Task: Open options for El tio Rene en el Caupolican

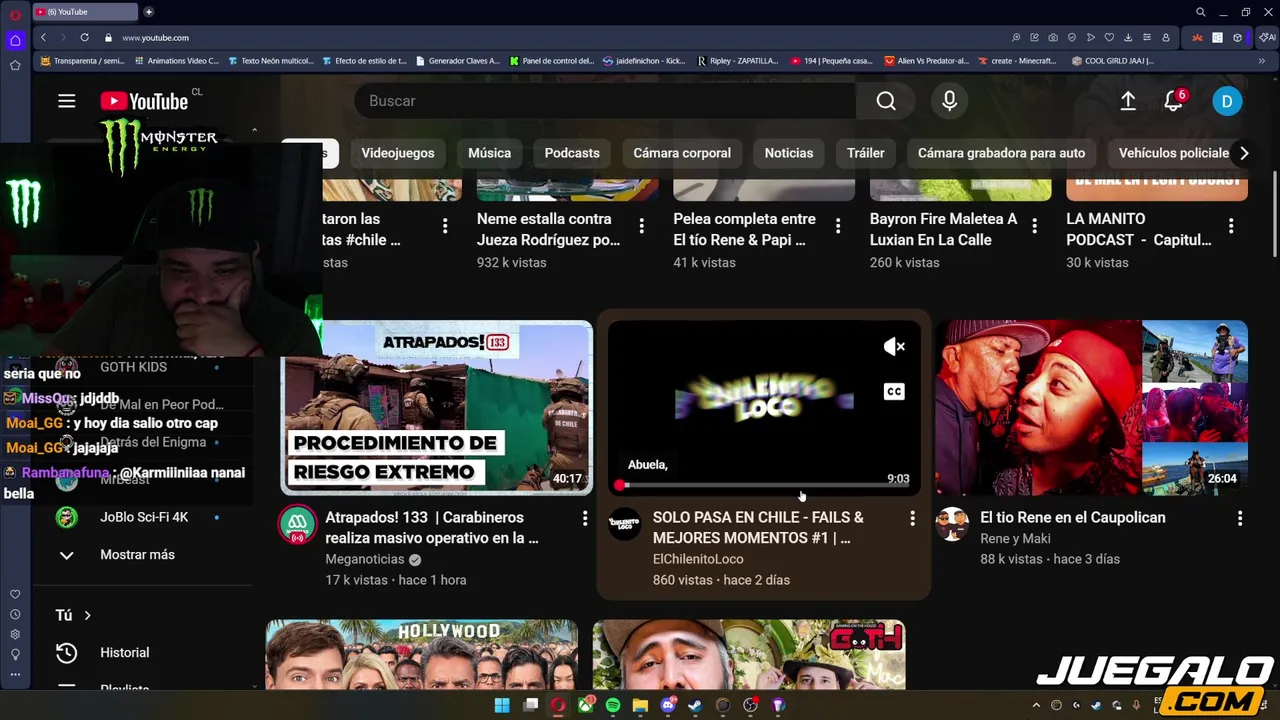Action: coord(1240,518)
